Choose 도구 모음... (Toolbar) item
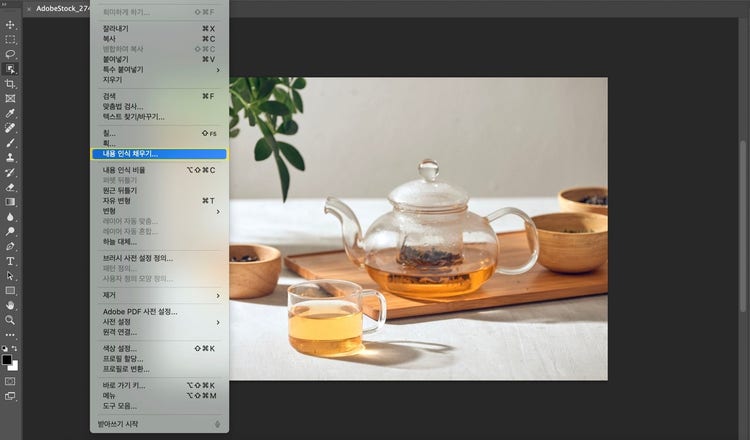 point(159,406)
